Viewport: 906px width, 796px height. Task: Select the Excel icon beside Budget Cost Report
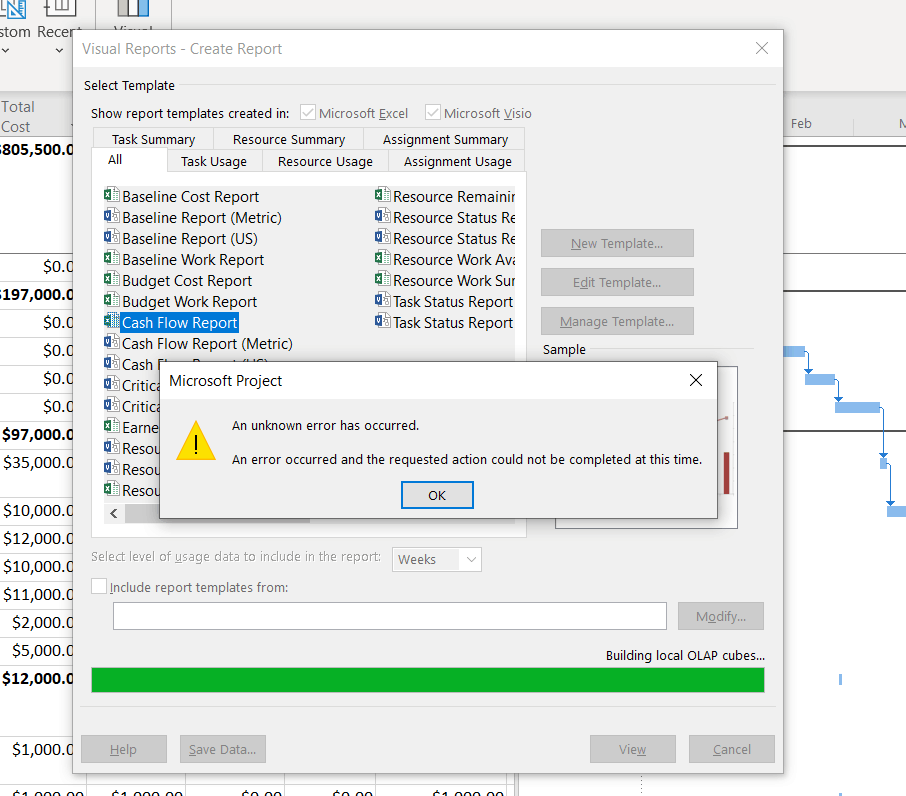click(112, 280)
